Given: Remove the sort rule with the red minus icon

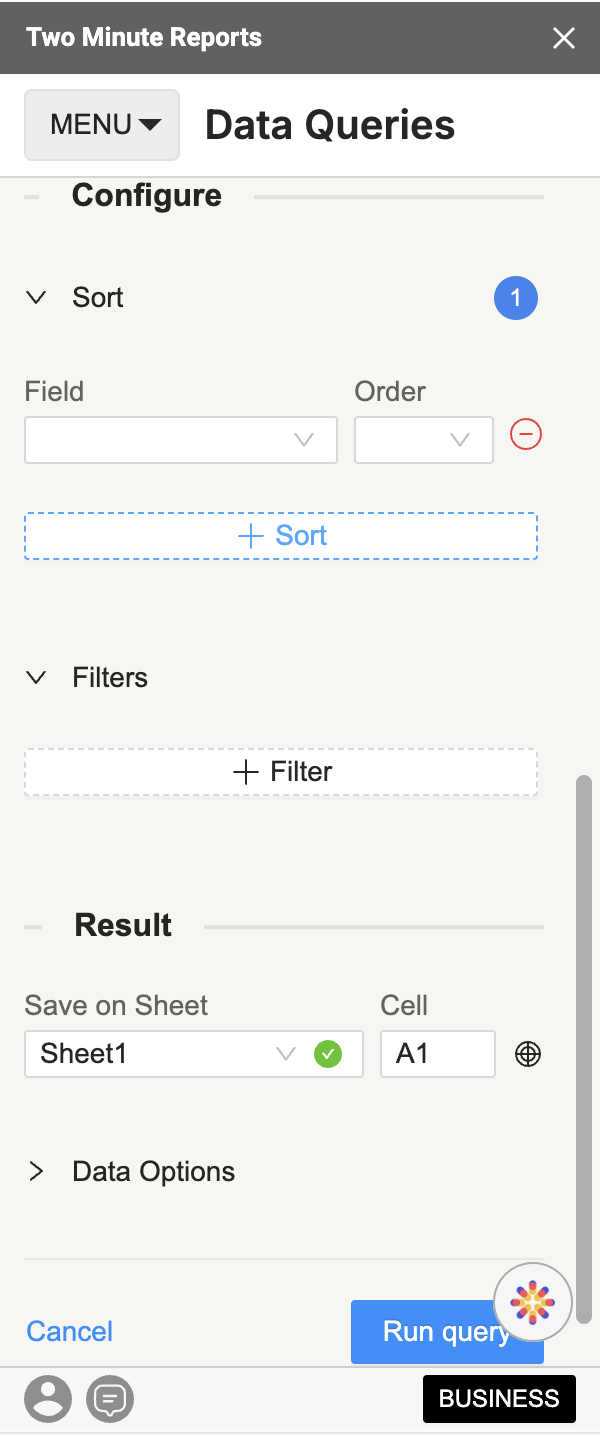Looking at the screenshot, I should [525, 434].
